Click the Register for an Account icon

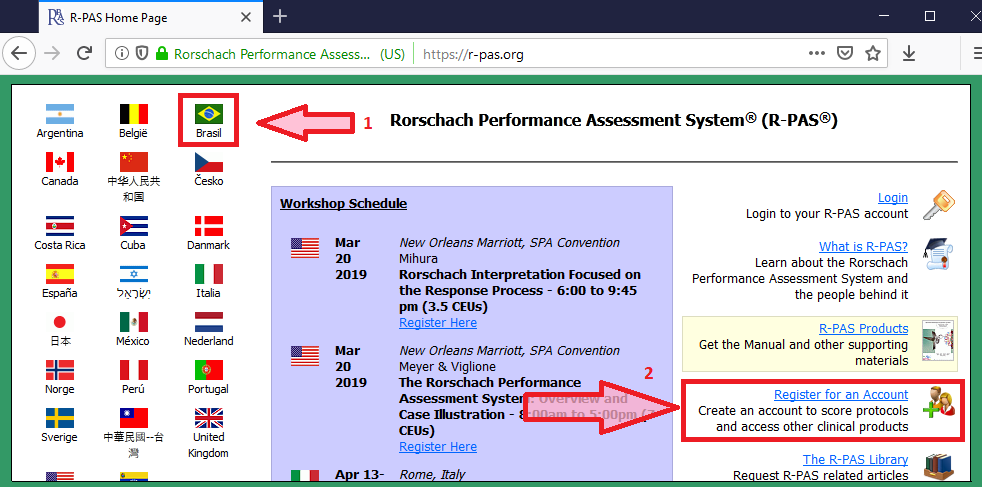point(938,402)
